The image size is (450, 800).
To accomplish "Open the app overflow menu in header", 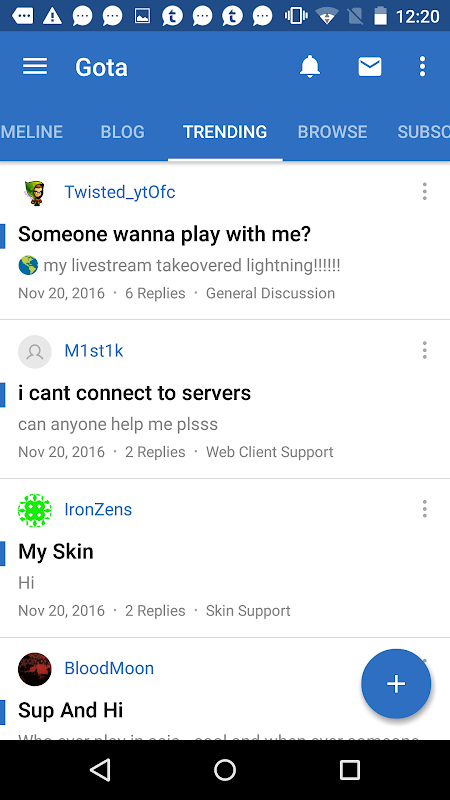I will (x=422, y=67).
